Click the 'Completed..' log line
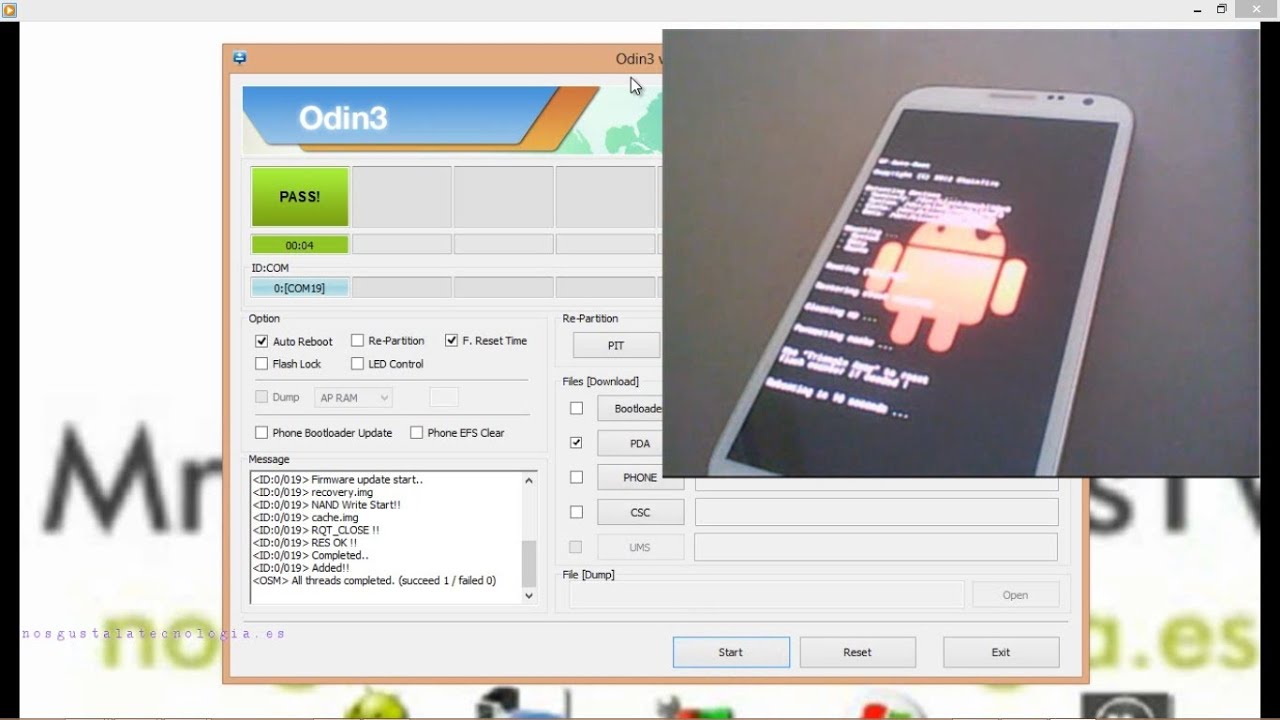 tap(311, 555)
